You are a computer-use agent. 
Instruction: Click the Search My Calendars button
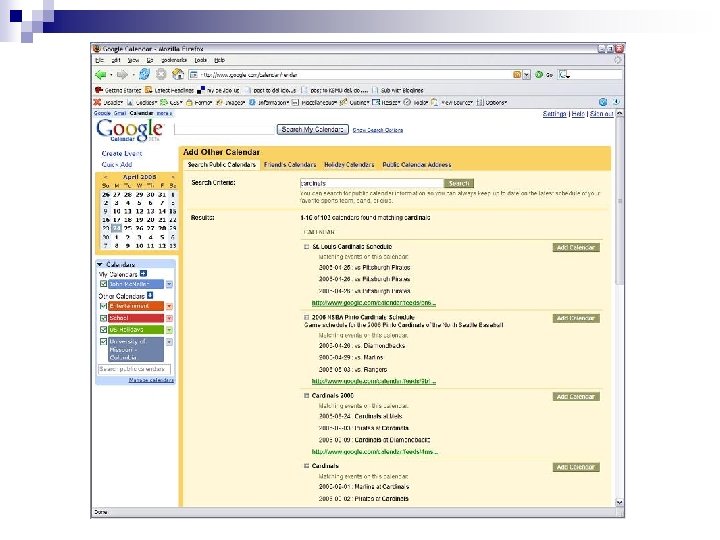(x=313, y=129)
